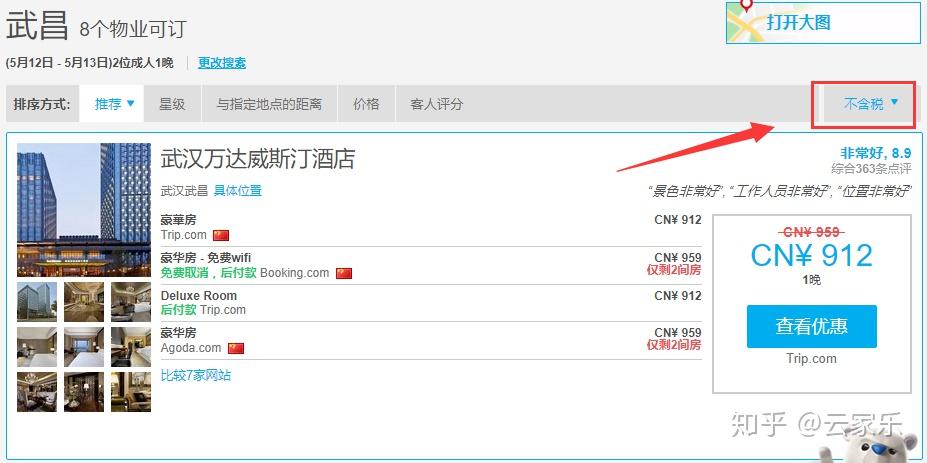This screenshot has width=927, height=463.
Task: Select the 豪華房 Trip.com offer row
Action: pos(431,228)
